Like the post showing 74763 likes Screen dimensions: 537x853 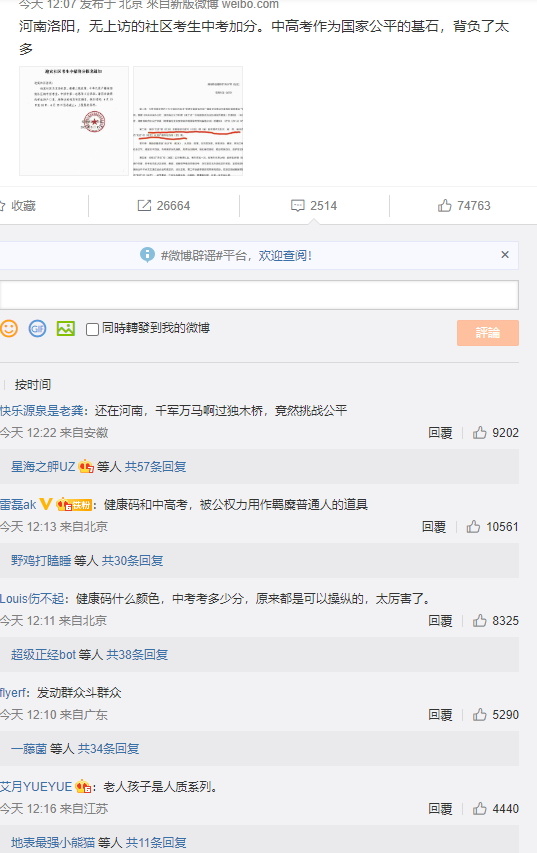464,206
